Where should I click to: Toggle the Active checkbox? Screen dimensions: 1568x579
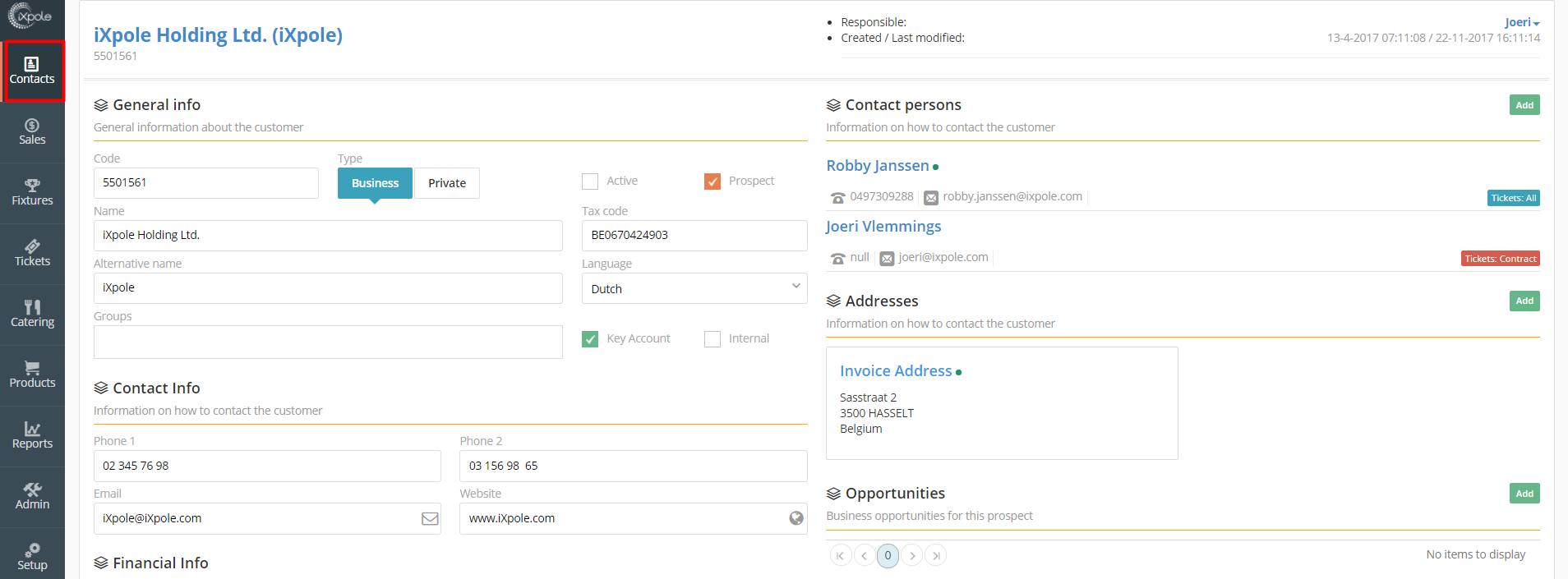coord(590,182)
